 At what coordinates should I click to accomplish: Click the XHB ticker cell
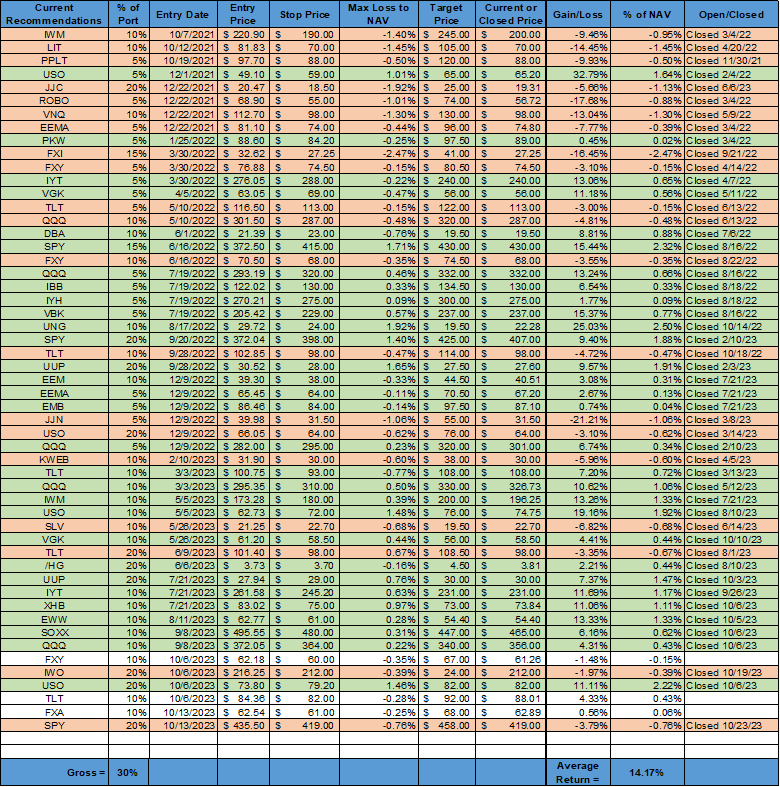click(x=54, y=606)
